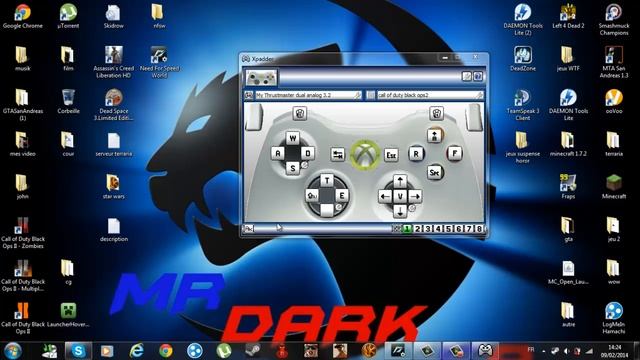Open Steam from the taskbar
The height and width of the screenshot is (360, 640).
click(x=253, y=351)
